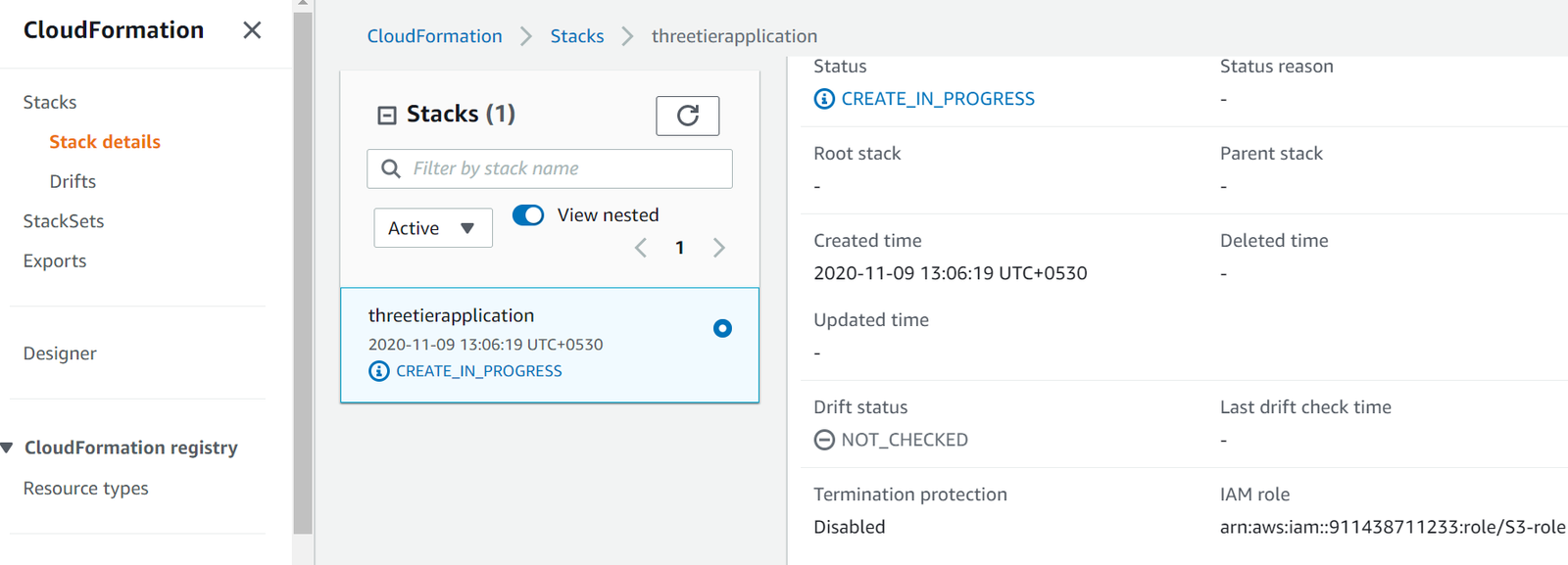Select threetierapplication stack radio button

(x=722, y=329)
